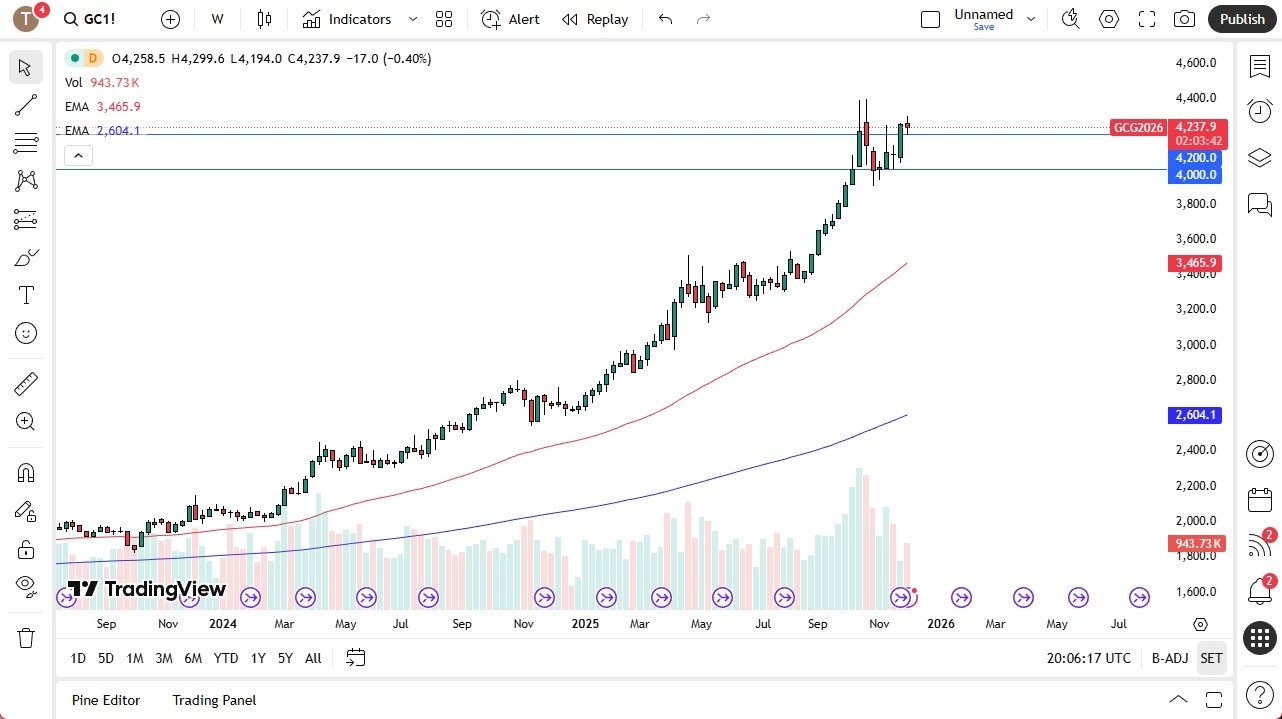1282x719 pixels.
Task: Collapse the chart legend chevron
Action: 78,155
